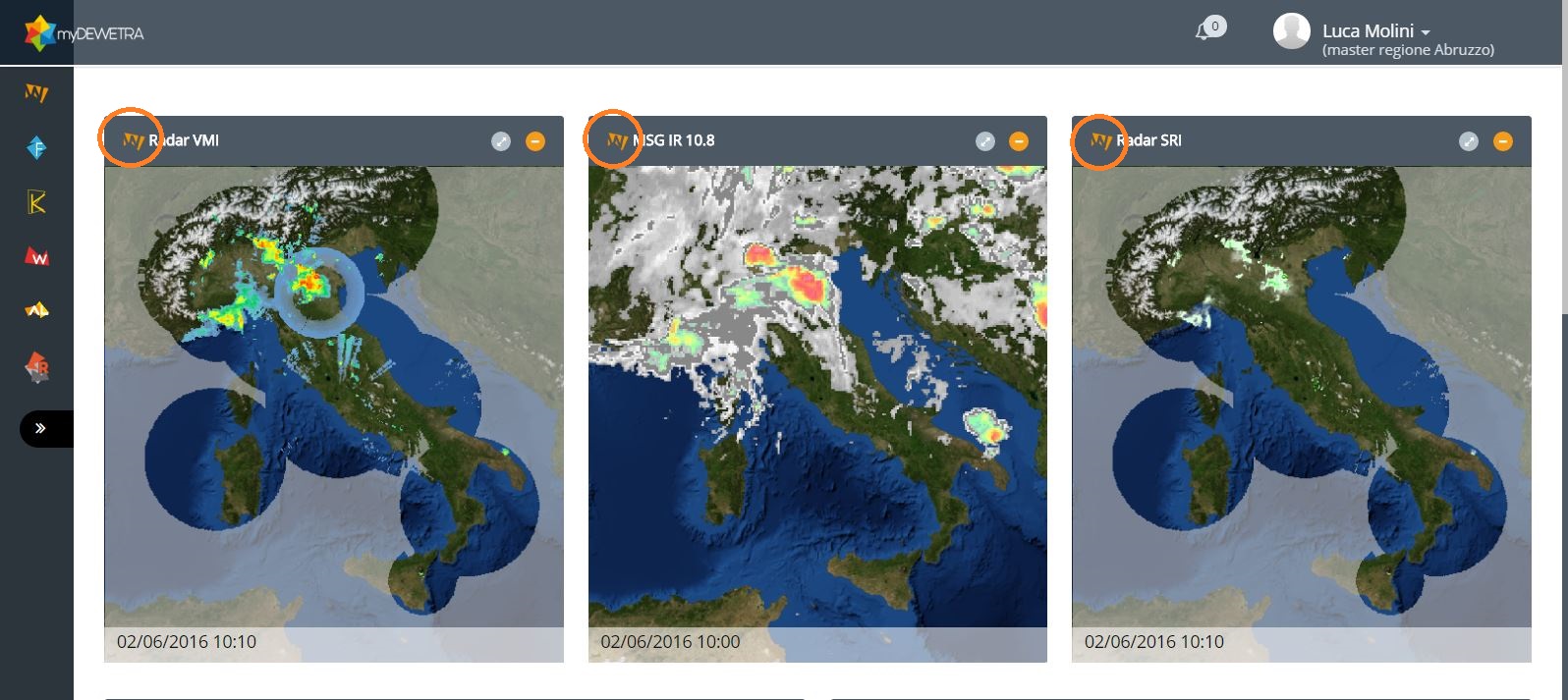
Task: Collapse the Radar SRI panel
Action: point(1503,141)
